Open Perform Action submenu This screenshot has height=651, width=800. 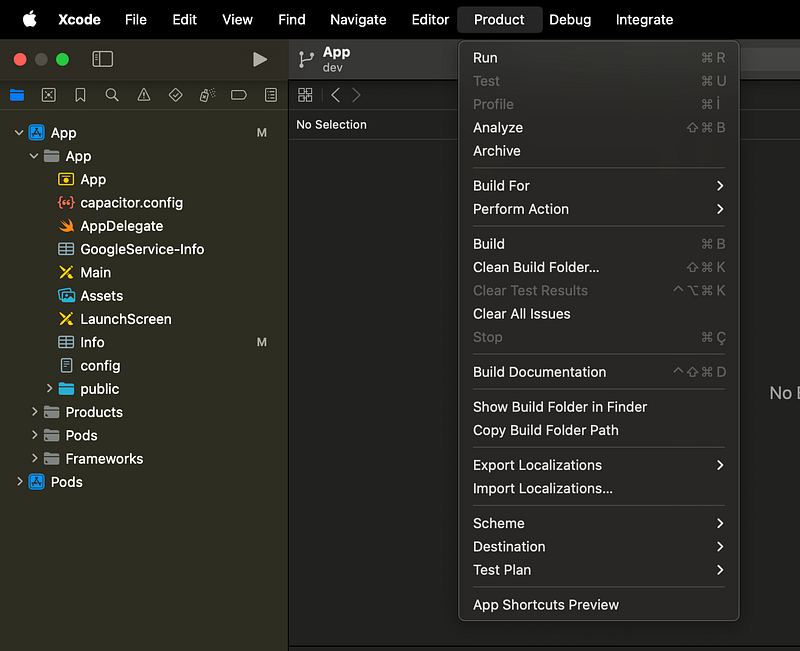[598, 209]
